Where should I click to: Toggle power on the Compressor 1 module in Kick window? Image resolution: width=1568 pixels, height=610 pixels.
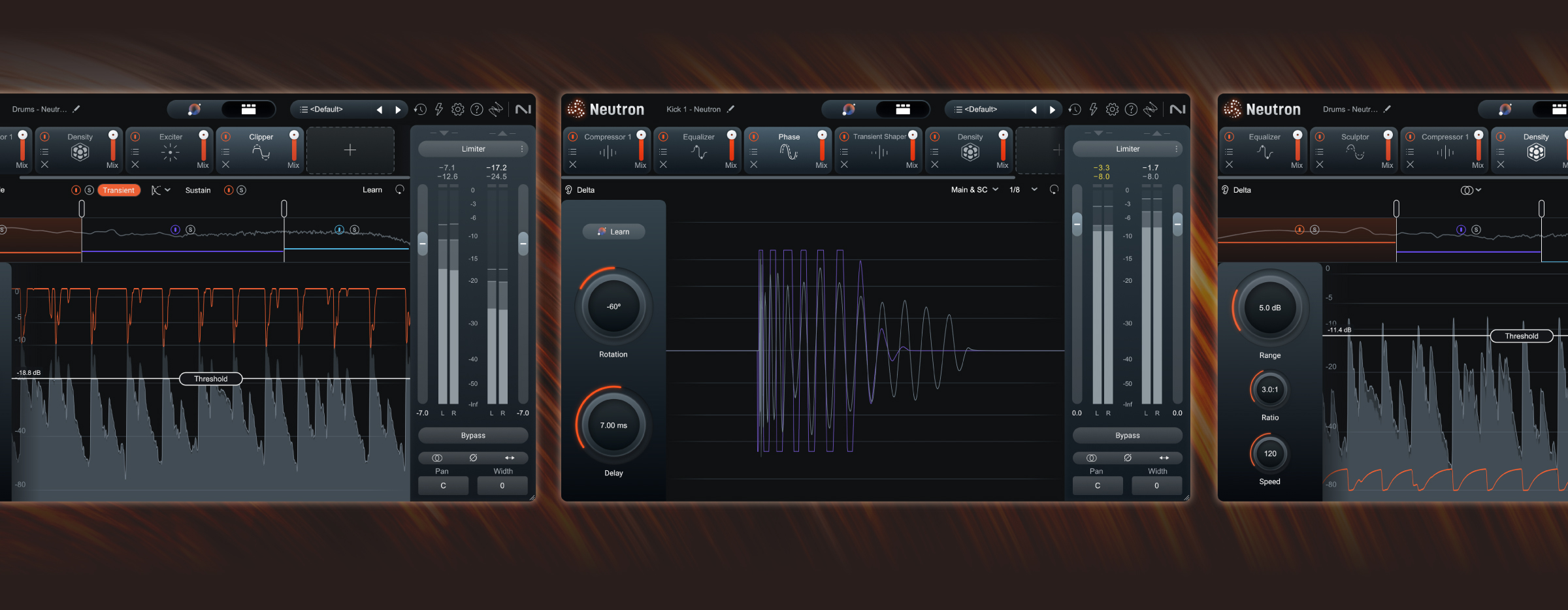pyautogui.click(x=572, y=136)
